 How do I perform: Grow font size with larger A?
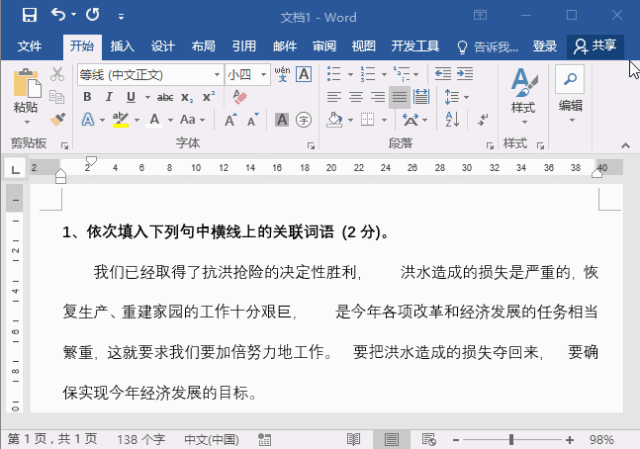pyautogui.click(x=230, y=120)
